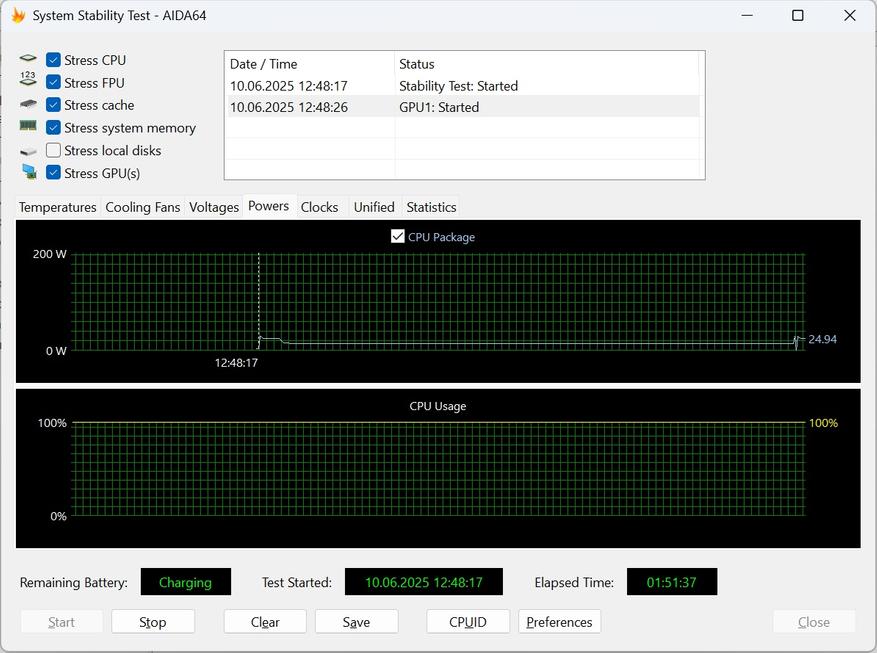
Task: Click the 200 W axis label
Action: tap(50, 254)
